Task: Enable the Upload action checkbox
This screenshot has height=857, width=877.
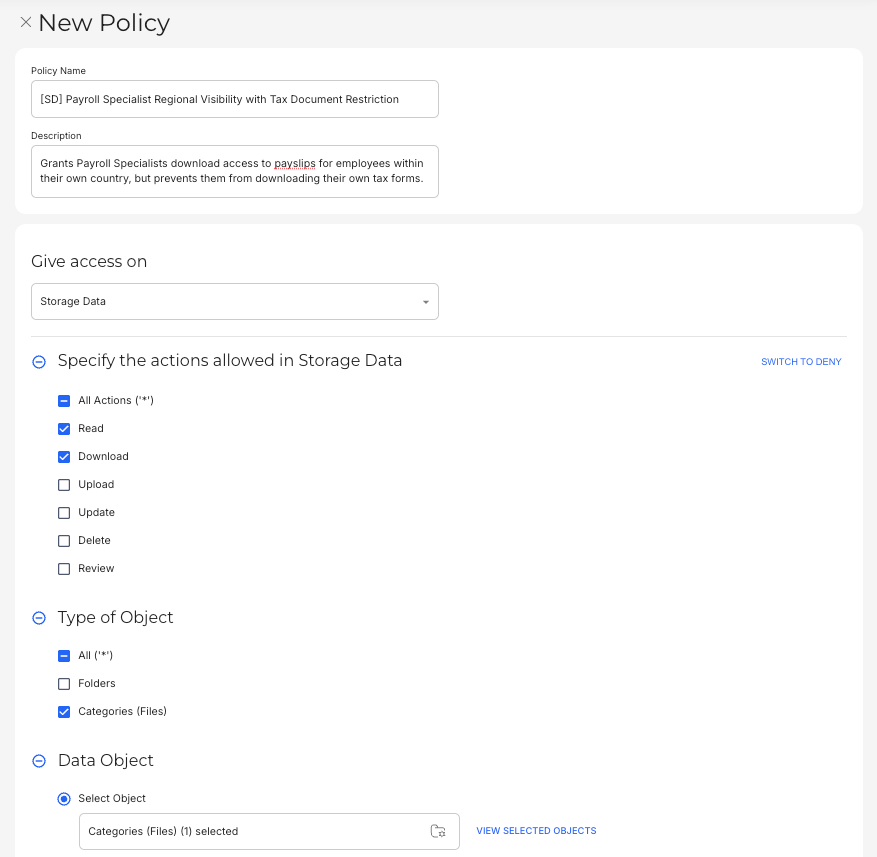Action: (x=64, y=484)
